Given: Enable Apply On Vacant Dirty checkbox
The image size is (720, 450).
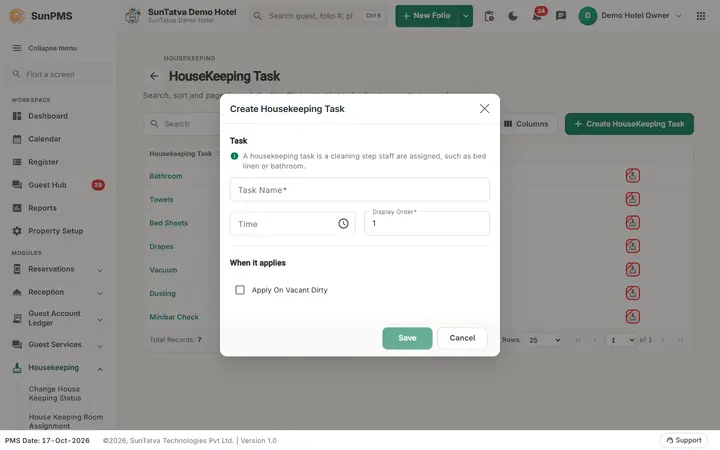Looking at the screenshot, I should pyautogui.click(x=240, y=290).
